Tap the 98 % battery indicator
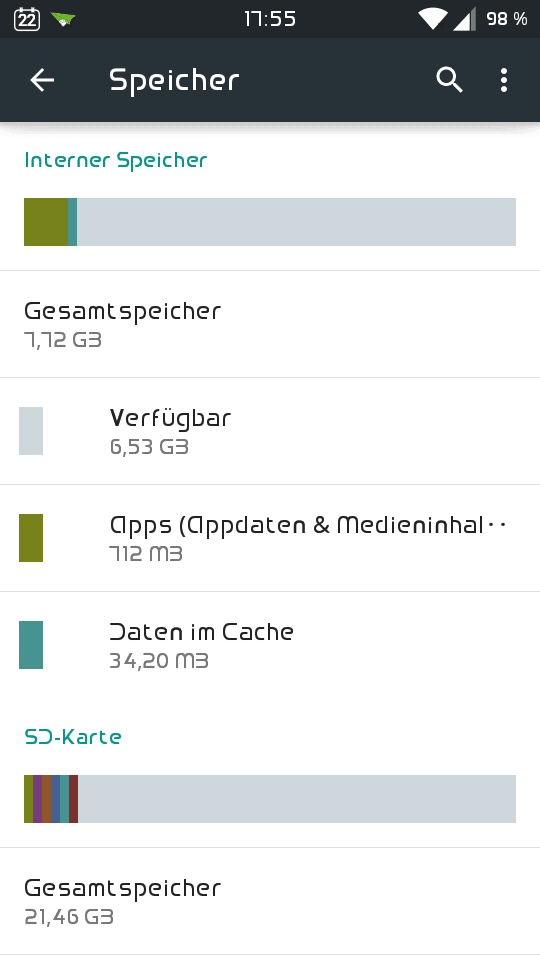The height and width of the screenshot is (960, 540). coord(507,19)
